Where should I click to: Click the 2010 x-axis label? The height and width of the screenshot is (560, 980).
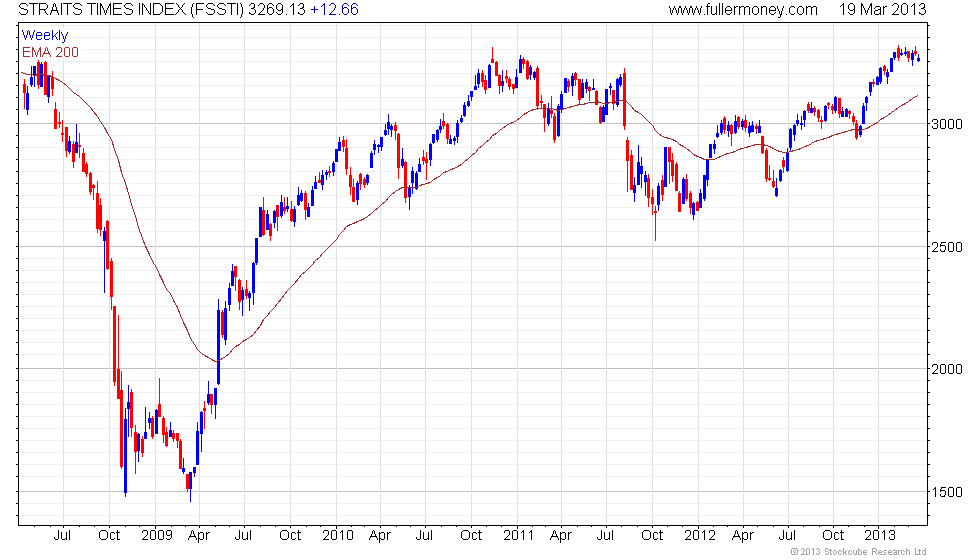point(338,535)
